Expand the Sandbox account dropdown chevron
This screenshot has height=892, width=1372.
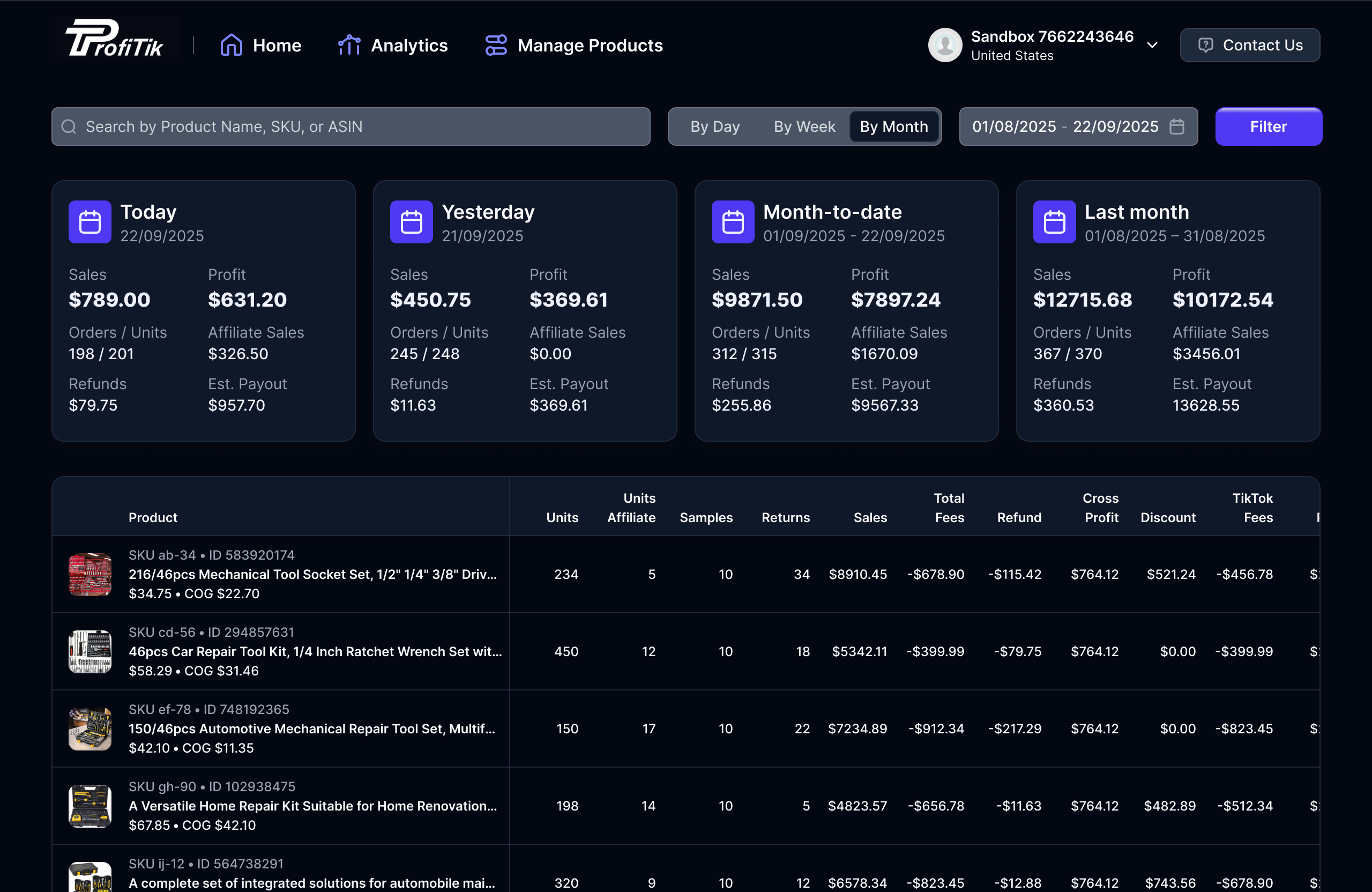coord(1152,45)
